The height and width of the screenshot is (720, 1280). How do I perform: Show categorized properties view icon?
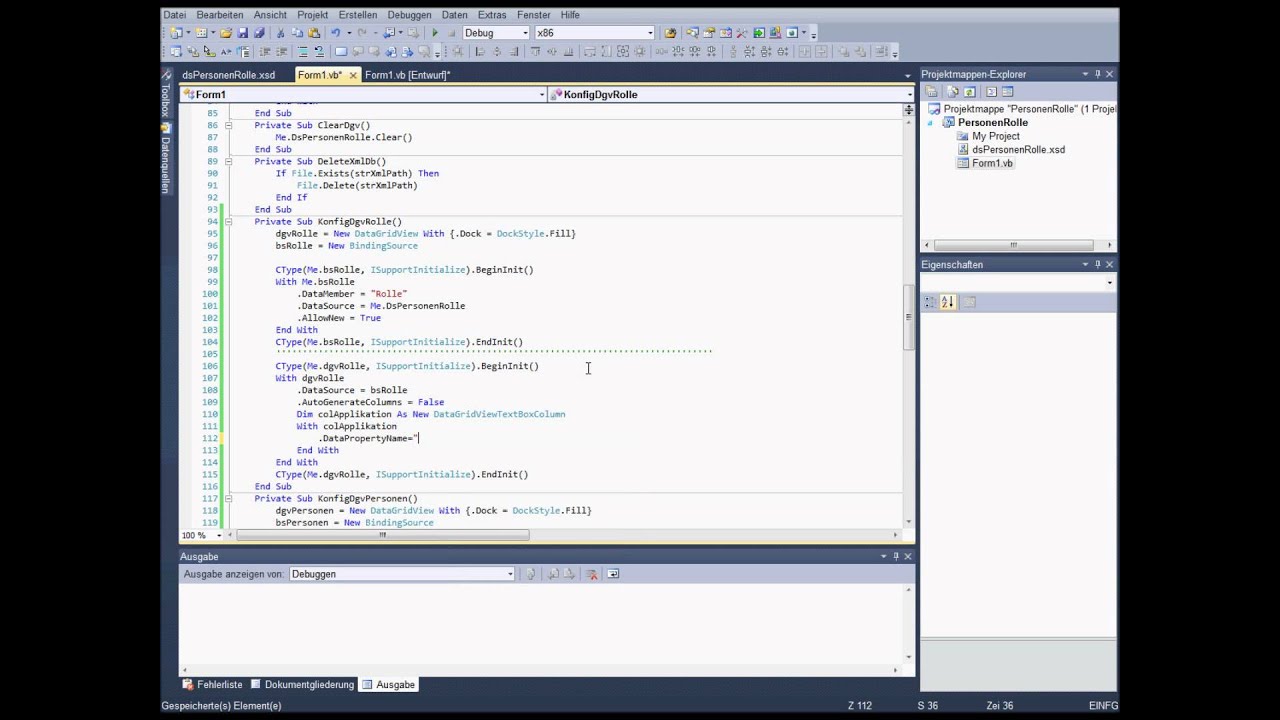click(930, 302)
